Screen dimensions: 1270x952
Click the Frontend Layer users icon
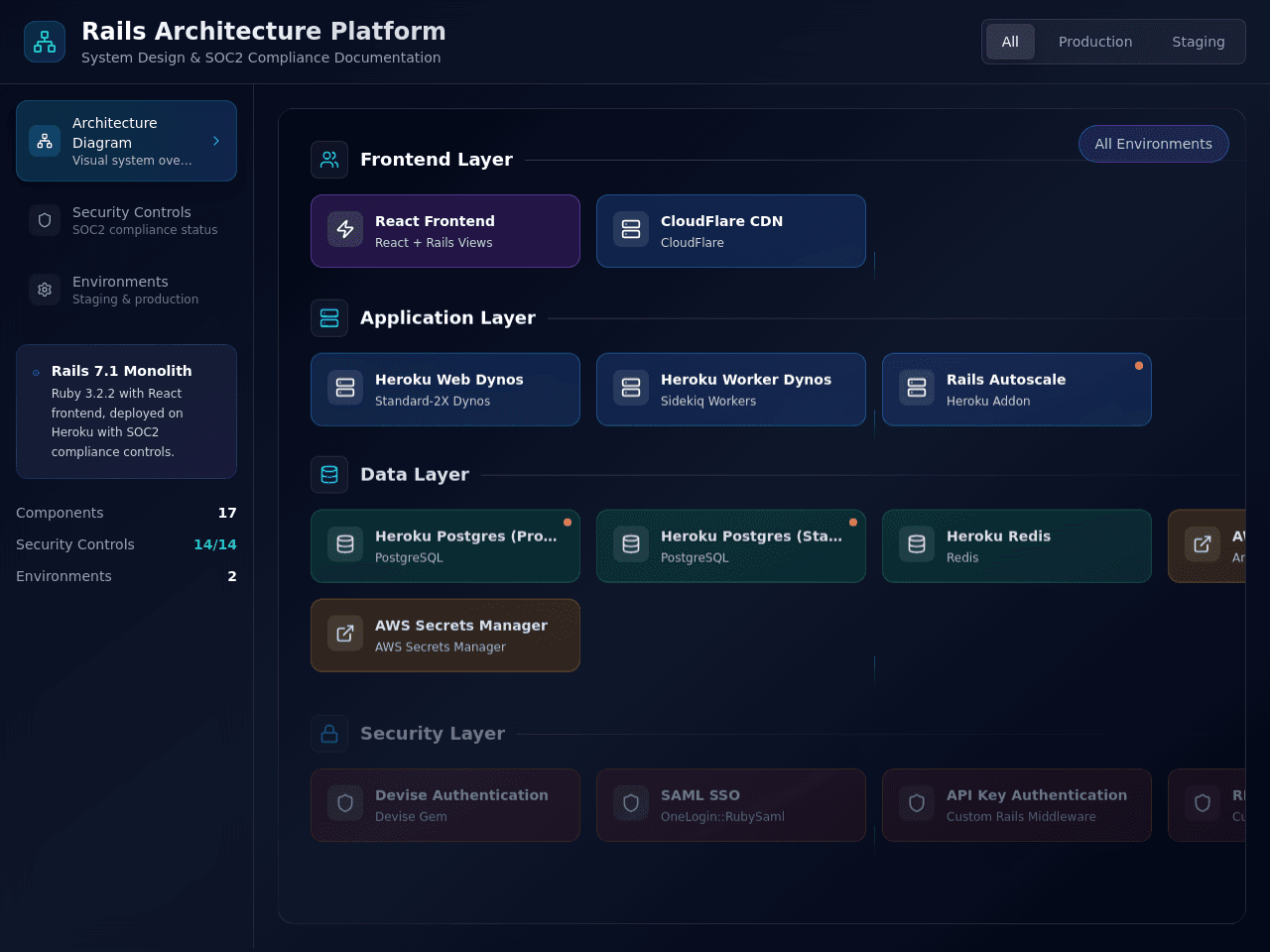click(329, 160)
